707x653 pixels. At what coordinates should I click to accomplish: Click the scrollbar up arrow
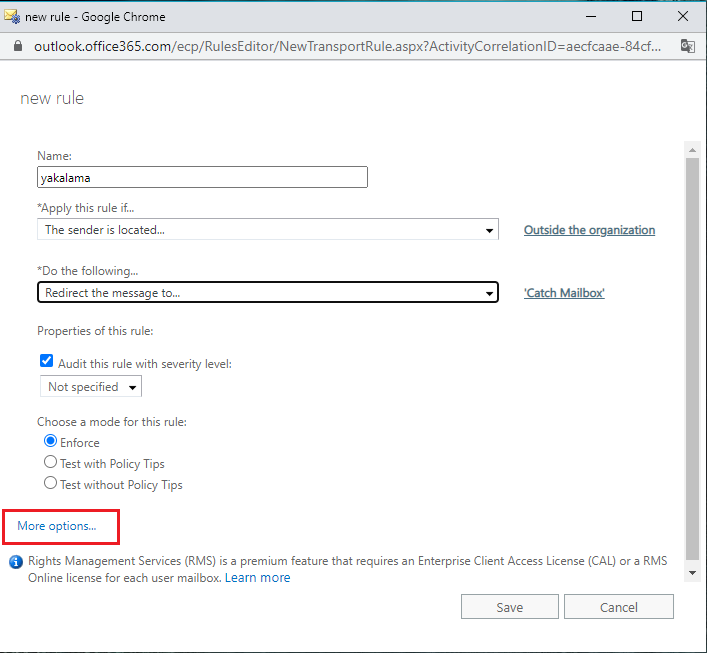(692, 150)
